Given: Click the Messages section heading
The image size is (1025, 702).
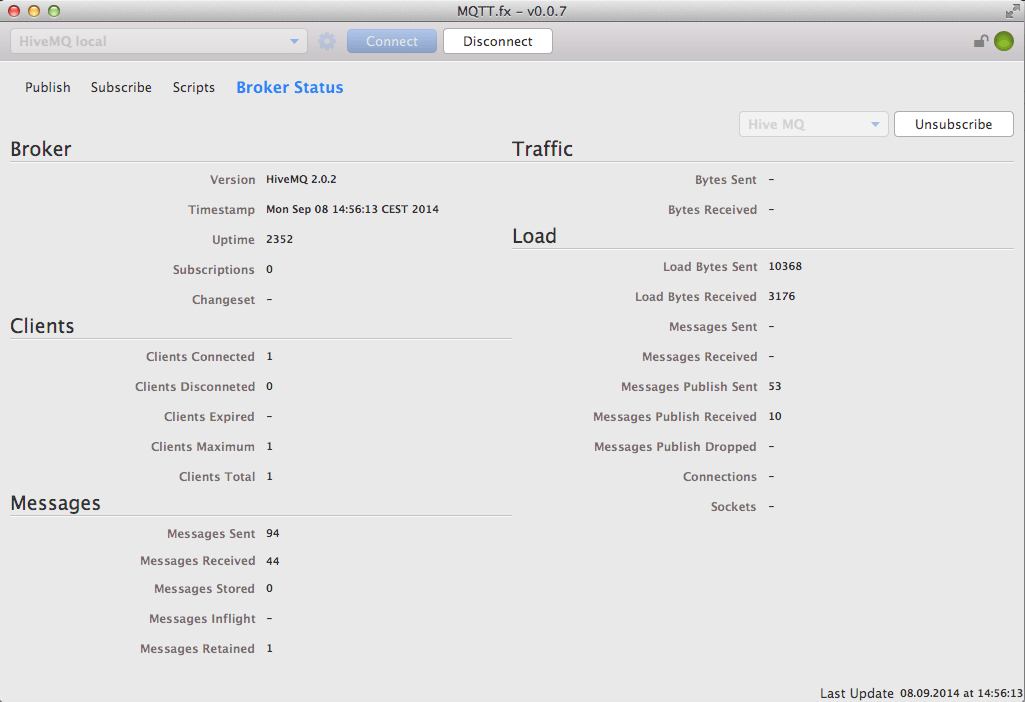Looking at the screenshot, I should [56, 503].
